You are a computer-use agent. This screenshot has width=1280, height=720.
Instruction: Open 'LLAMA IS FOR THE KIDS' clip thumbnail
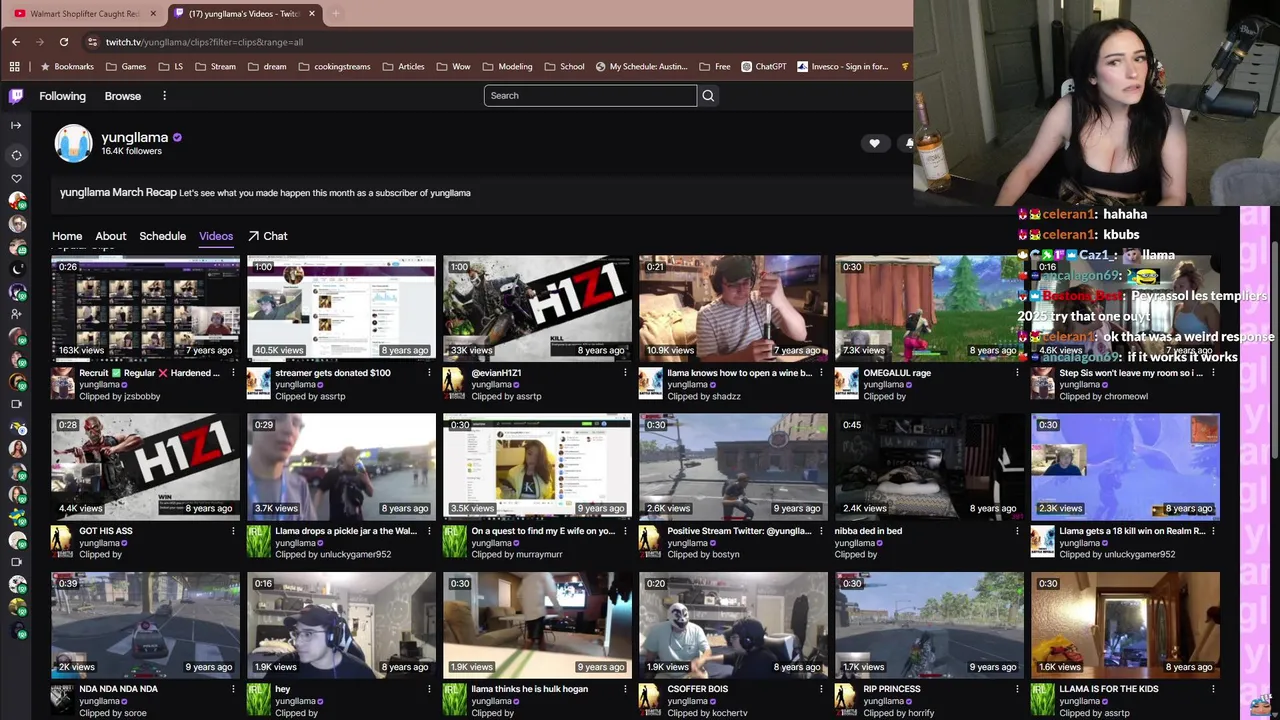(x=1125, y=624)
